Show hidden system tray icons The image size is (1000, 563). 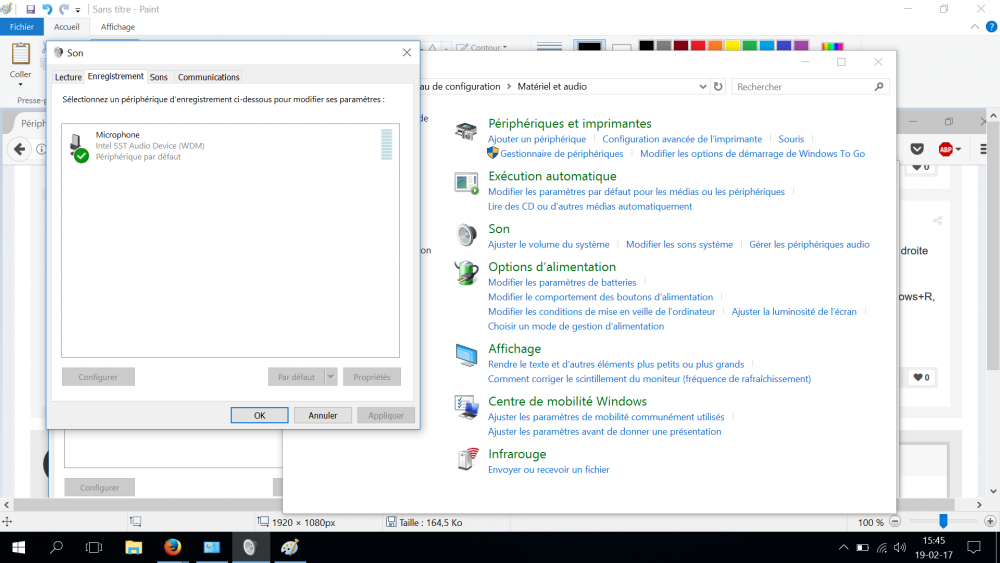coord(844,547)
